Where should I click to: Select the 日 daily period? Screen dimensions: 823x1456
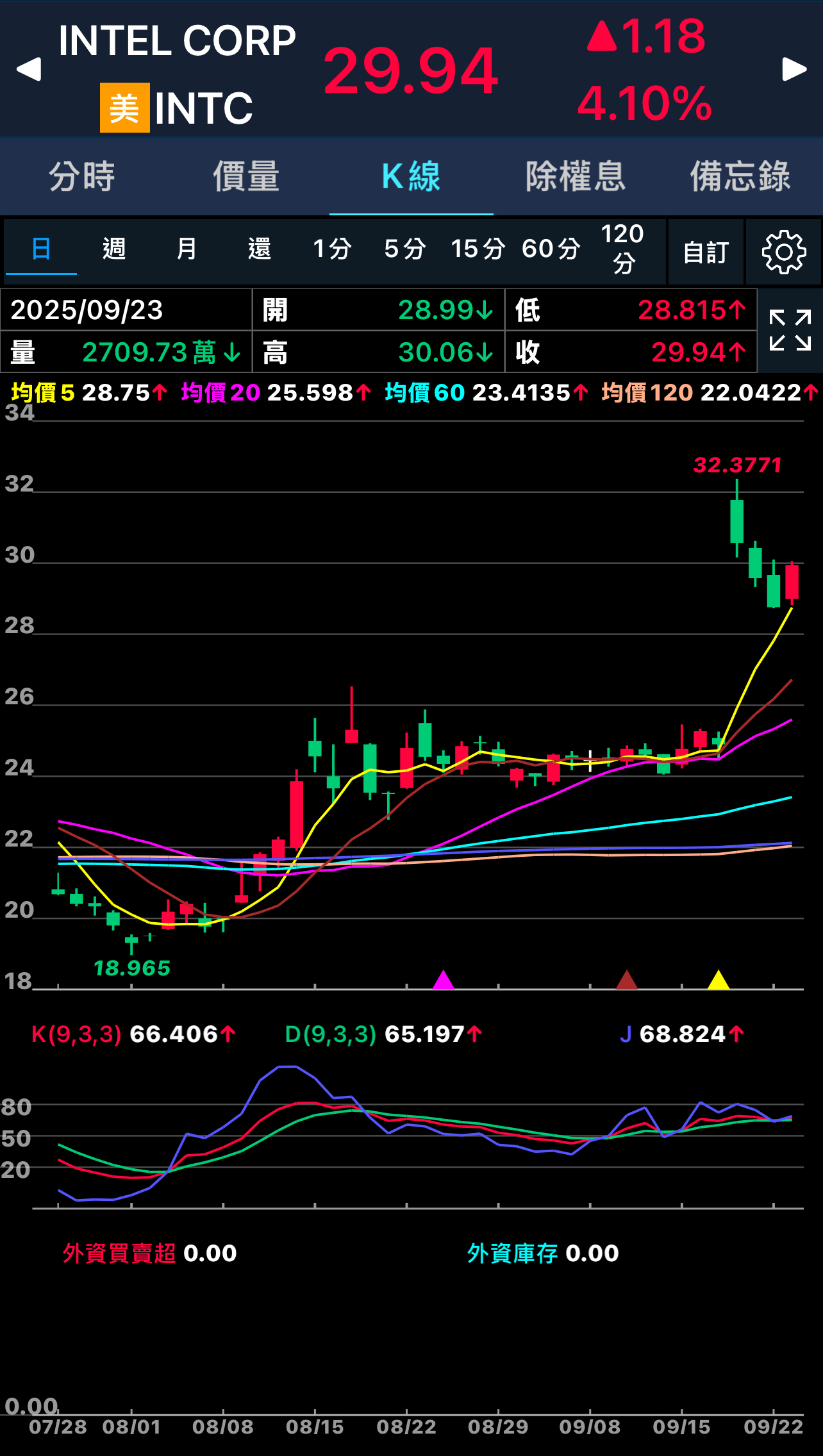coord(41,249)
